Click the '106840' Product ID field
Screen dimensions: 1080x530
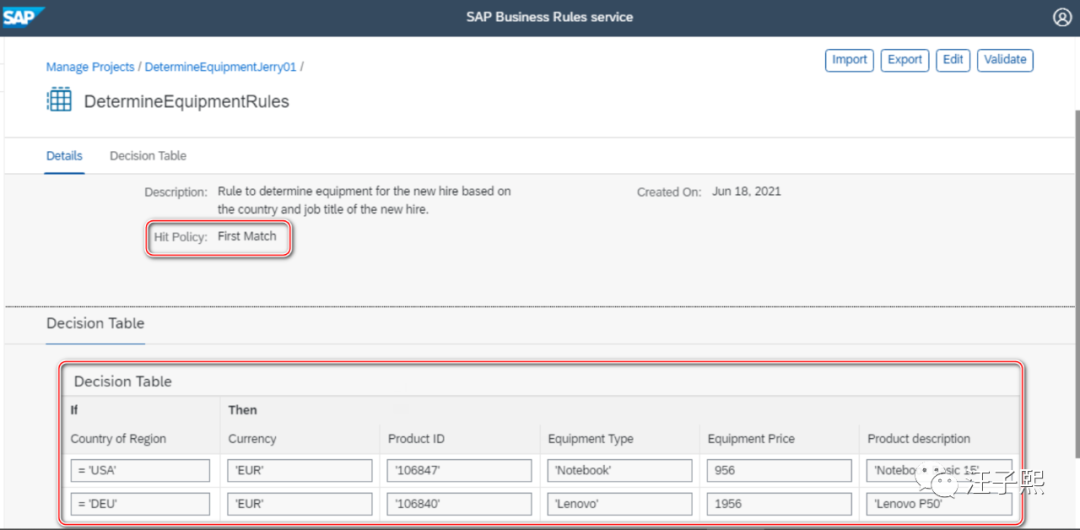(x=459, y=504)
